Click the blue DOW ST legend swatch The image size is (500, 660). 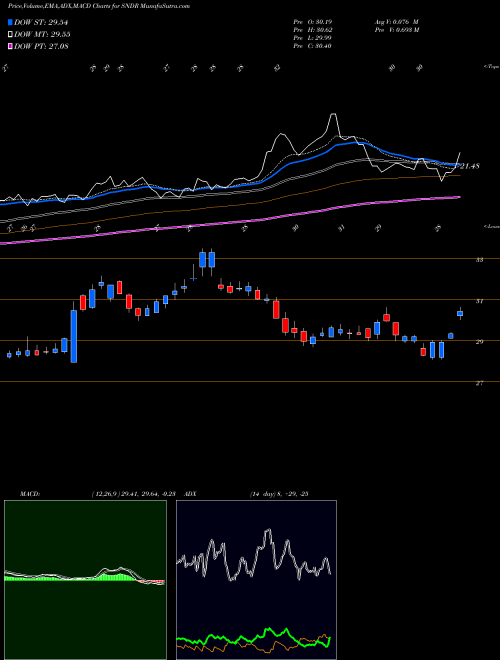(x=11, y=22)
